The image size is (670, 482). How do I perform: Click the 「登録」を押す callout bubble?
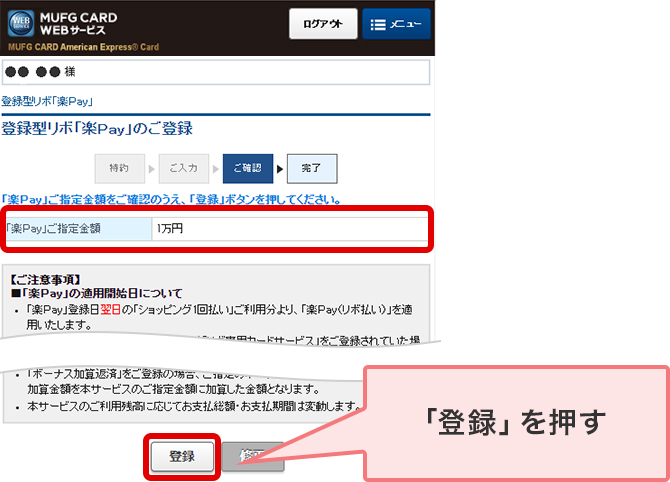pos(517,423)
